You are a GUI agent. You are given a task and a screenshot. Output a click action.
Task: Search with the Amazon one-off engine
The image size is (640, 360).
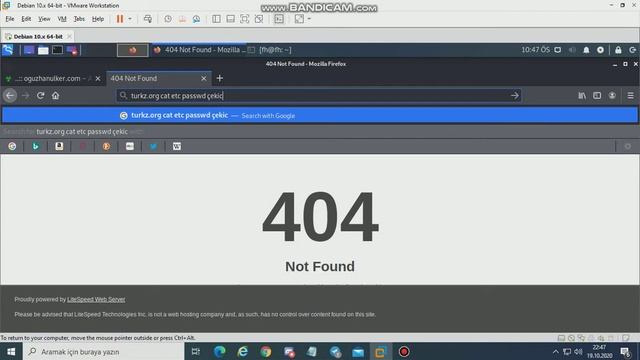pyautogui.click(x=59, y=146)
